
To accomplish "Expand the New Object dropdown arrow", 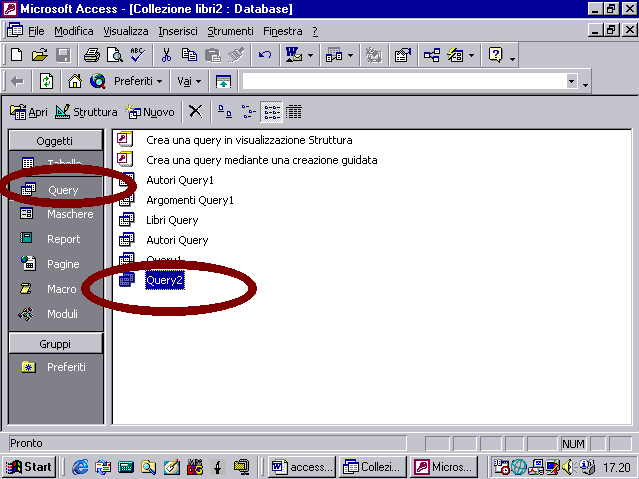I will point(472,55).
